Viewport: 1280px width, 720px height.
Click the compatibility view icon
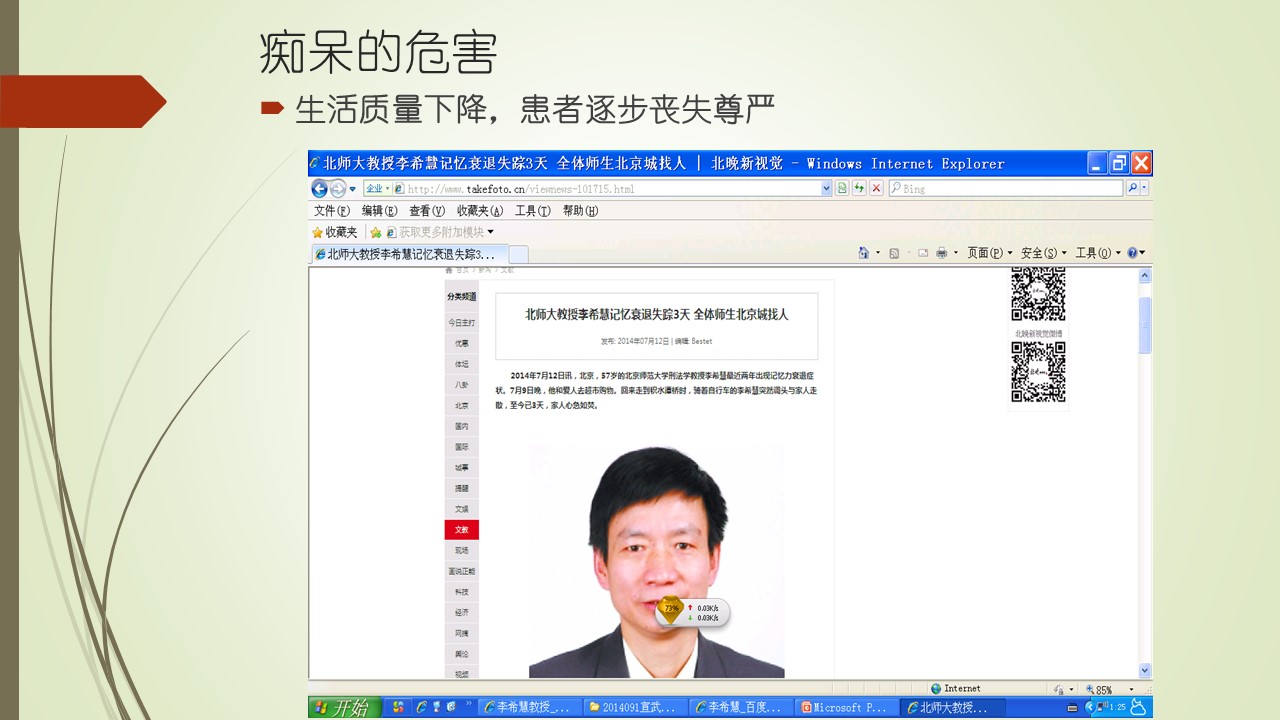(842, 188)
